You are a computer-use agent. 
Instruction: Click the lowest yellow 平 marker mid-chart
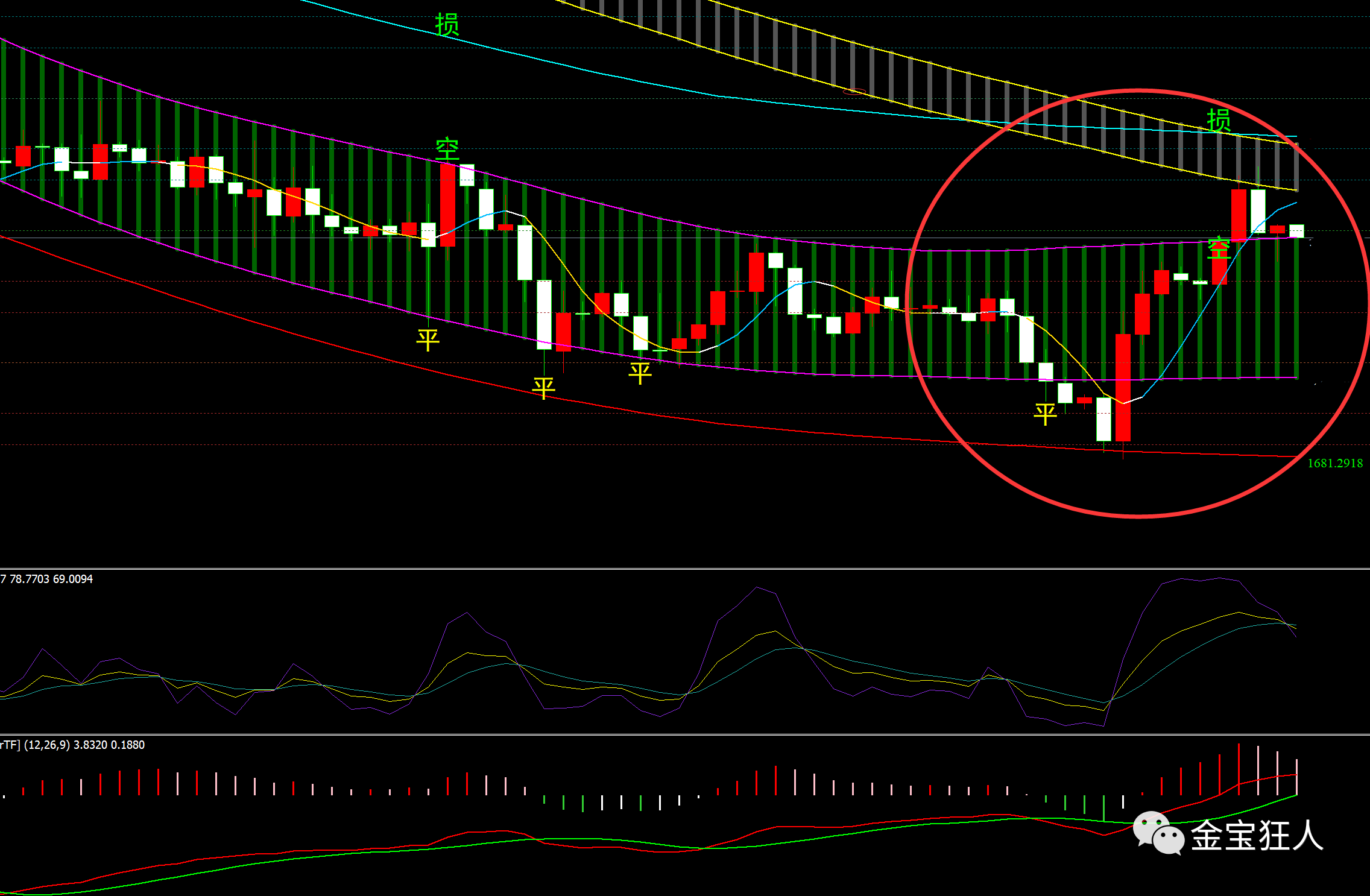tap(543, 388)
